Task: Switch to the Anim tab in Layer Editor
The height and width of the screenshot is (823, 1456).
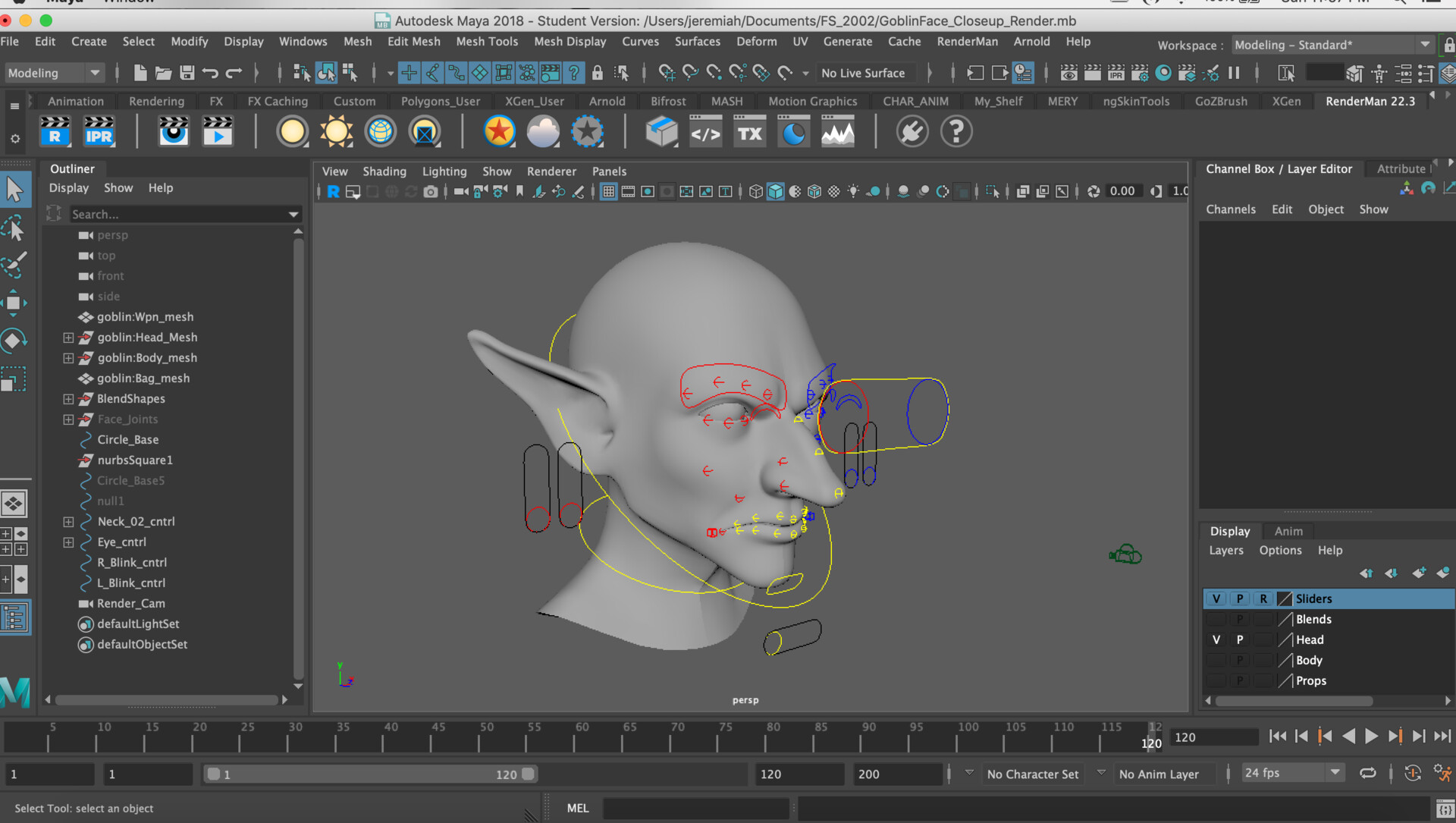Action: click(1288, 531)
